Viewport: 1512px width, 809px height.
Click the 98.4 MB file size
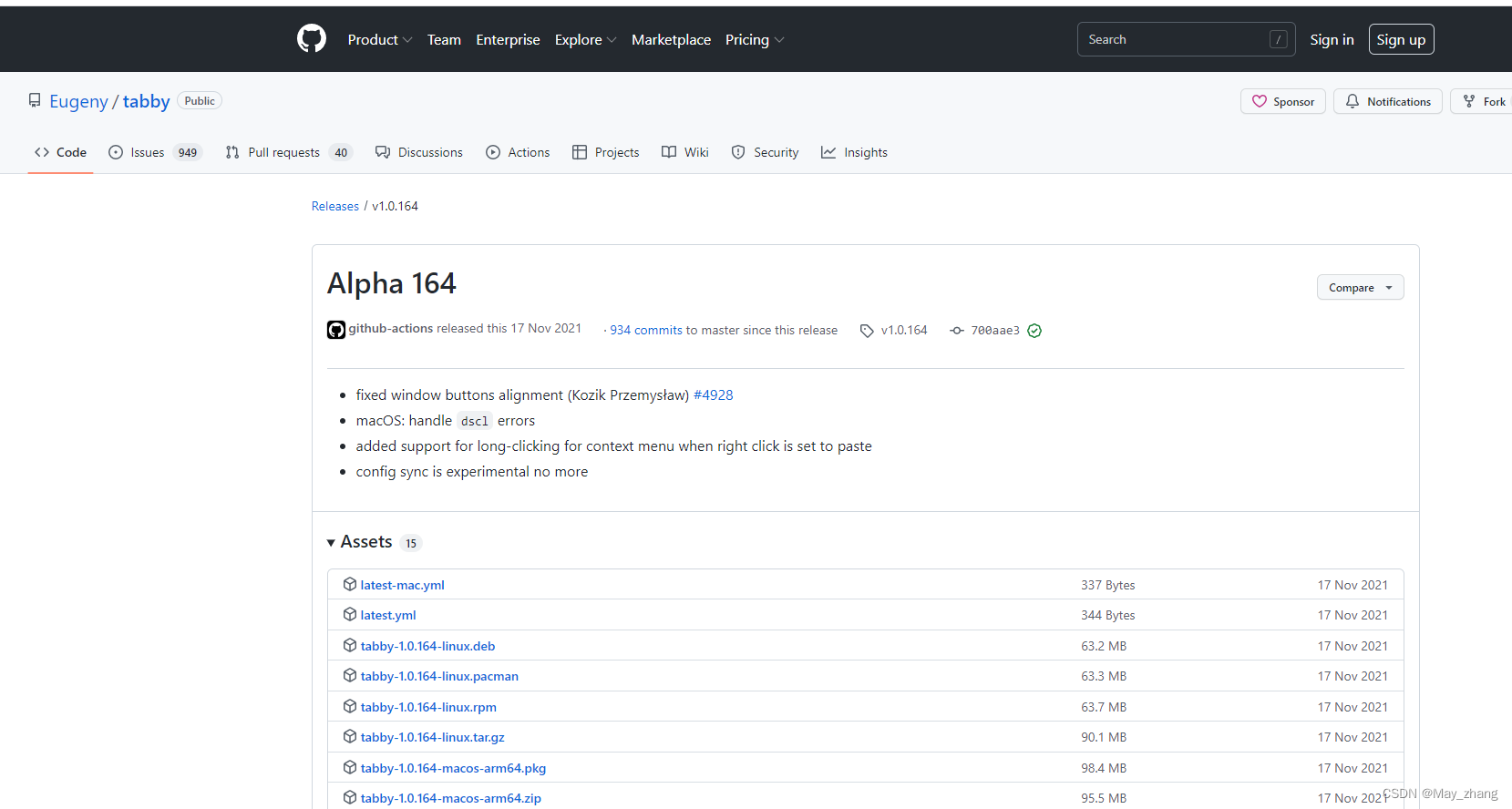(x=1104, y=768)
